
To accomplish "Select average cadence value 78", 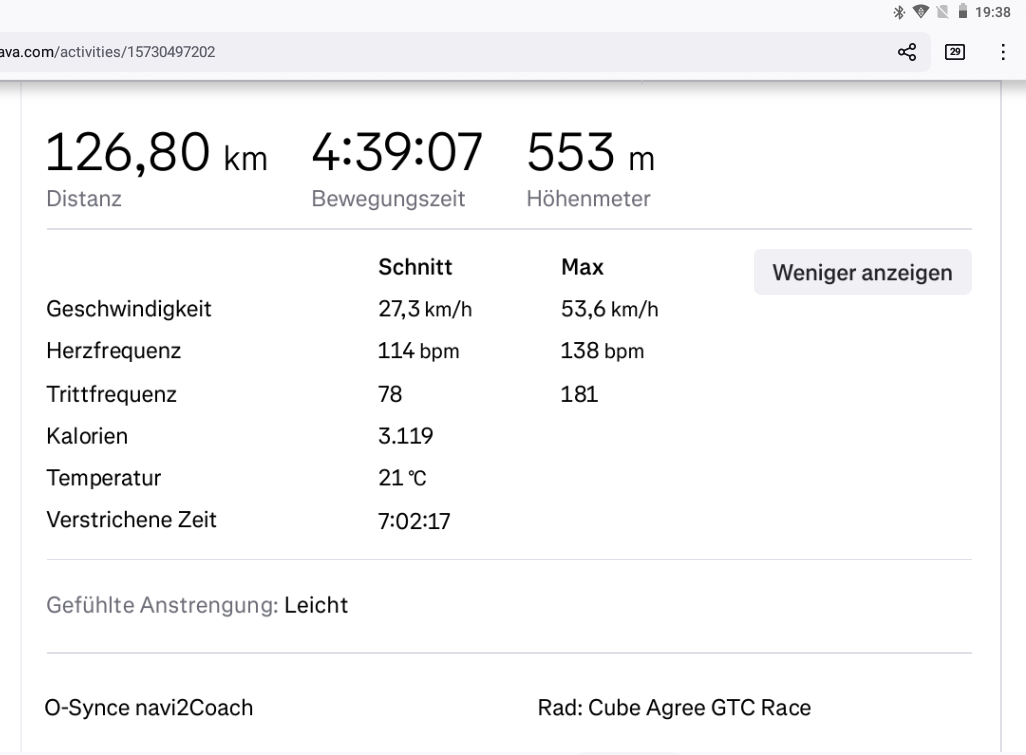I will (390, 395).
